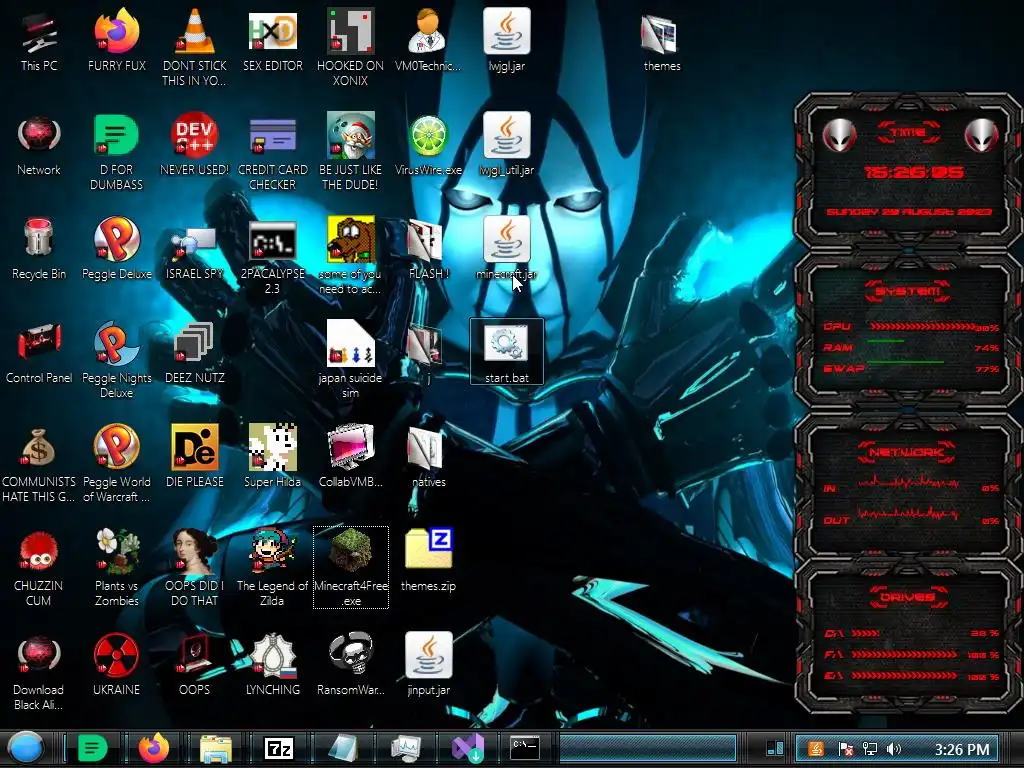1024x768 pixels.
Task: Select the Peggle Deluxe icon
Action: pyautogui.click(x=116, y=239)
